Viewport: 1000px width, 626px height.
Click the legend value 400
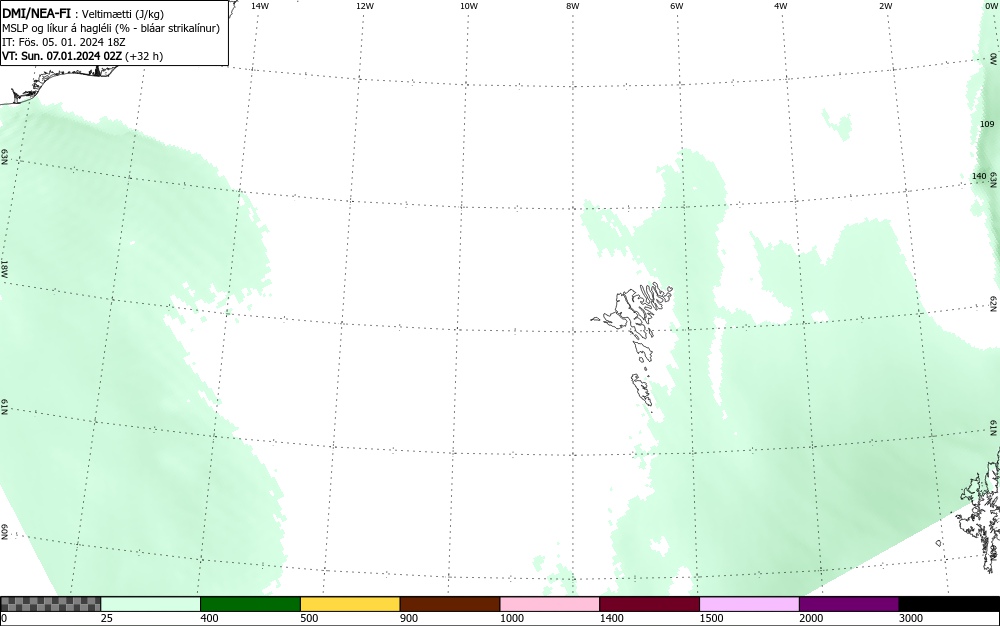point(209,618)
